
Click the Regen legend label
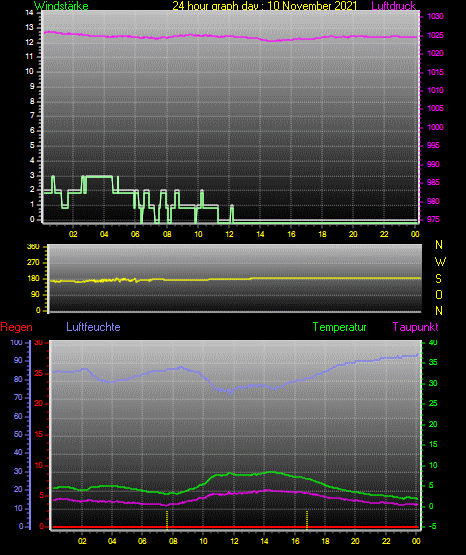pyautogui.click(x=17, y=327)
